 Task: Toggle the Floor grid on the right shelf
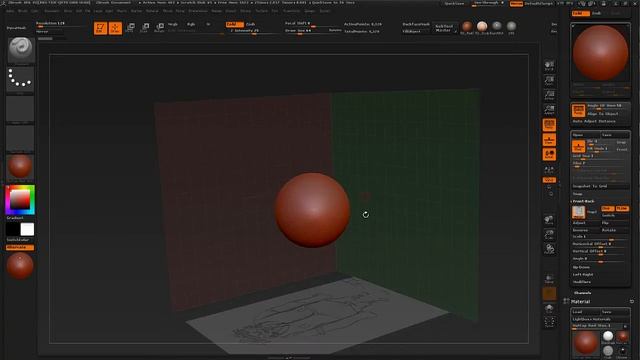click(549, 140)
